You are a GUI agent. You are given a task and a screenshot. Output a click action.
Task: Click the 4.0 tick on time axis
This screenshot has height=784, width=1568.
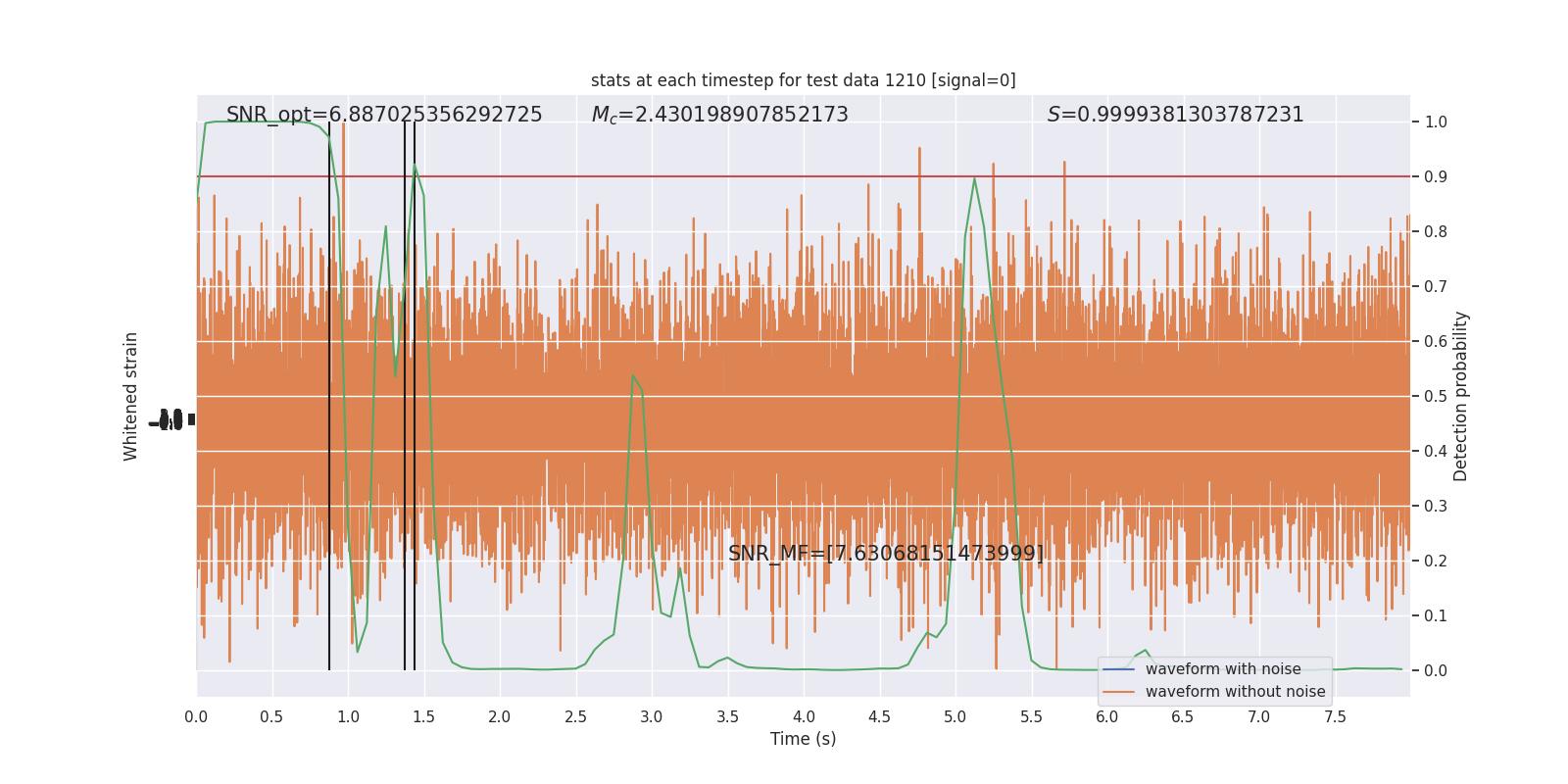coord(804,717)
